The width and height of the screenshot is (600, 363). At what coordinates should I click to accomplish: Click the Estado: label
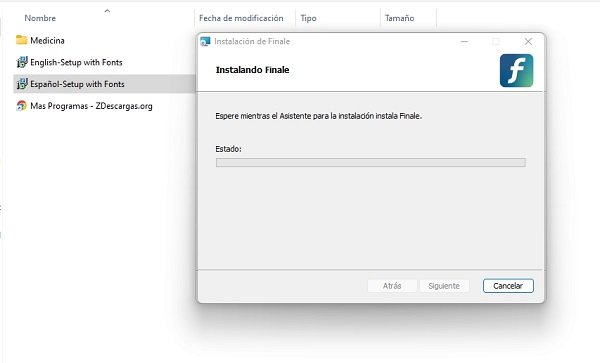228,149
